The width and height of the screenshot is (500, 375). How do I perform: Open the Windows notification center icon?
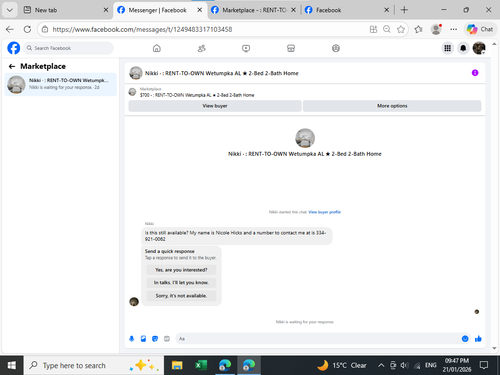pos(484,365)
